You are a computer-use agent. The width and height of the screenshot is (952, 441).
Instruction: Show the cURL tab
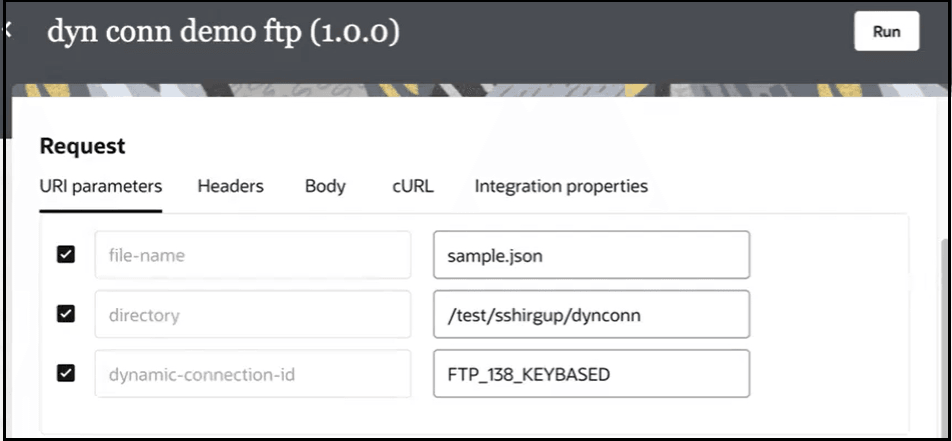tap(413, 186)
